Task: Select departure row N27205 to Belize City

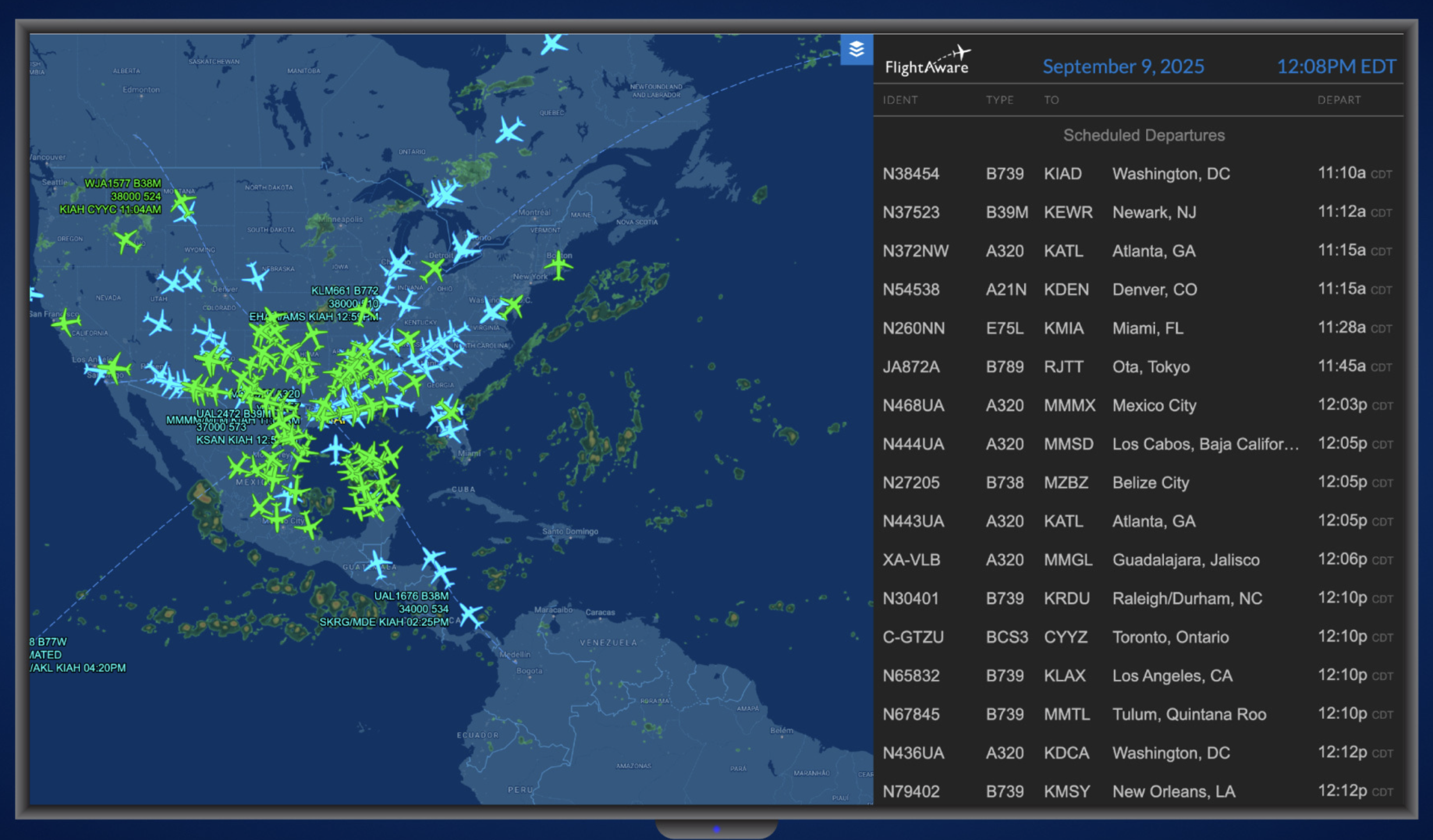Action: 1138,483
